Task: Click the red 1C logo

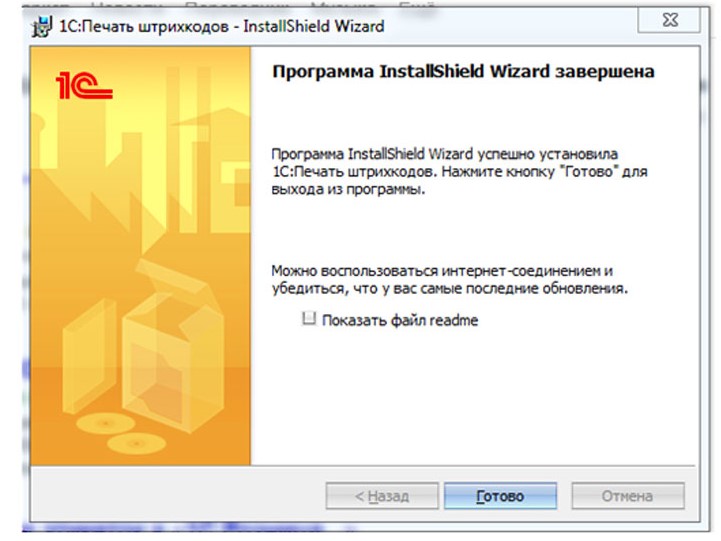Action: coord(84,85)
